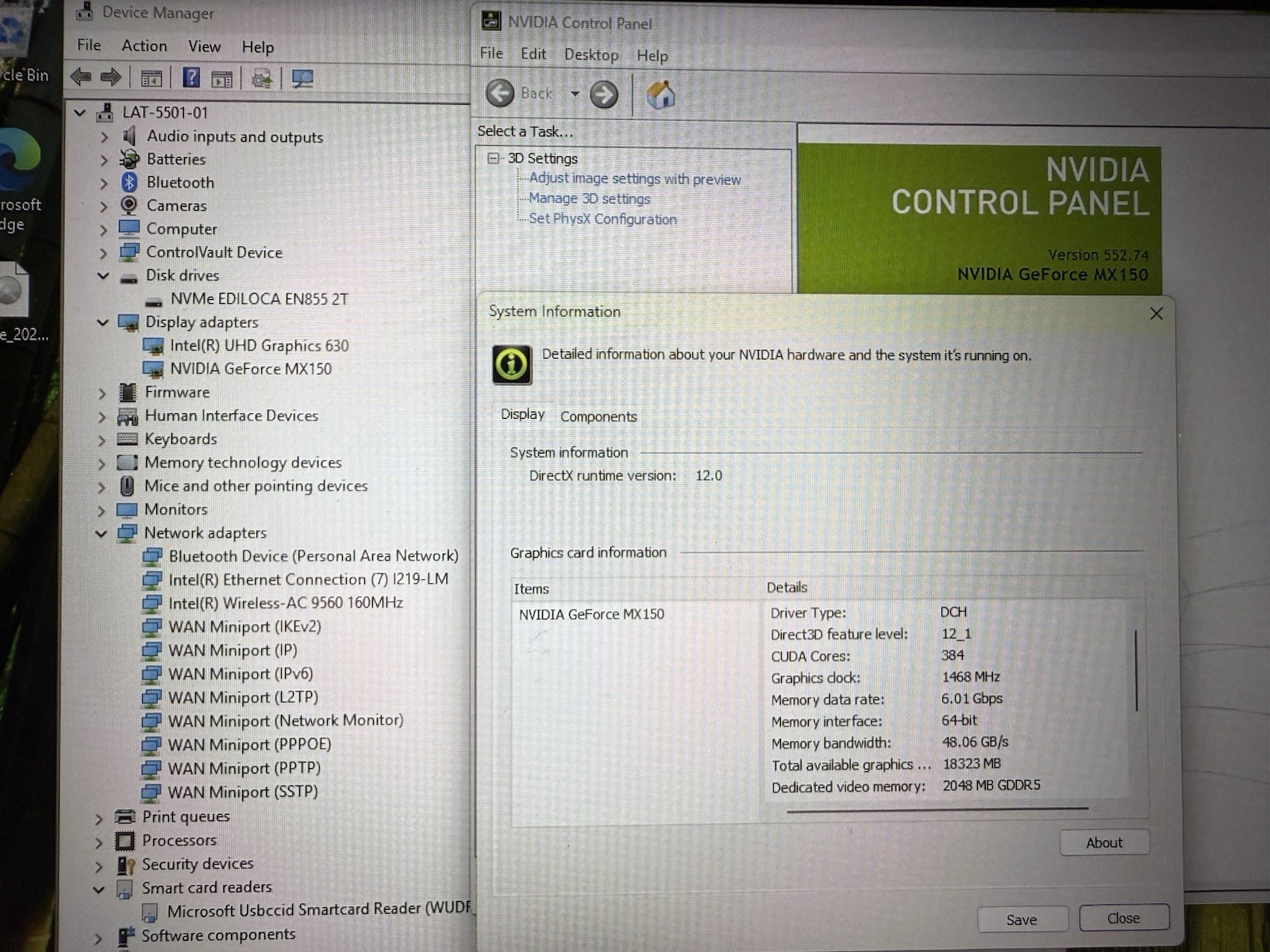The height and width of the screenshot is (952, 1270).
Task: Select NVMe EDILOCA EN855 2T drive
Action: [259, 299]
